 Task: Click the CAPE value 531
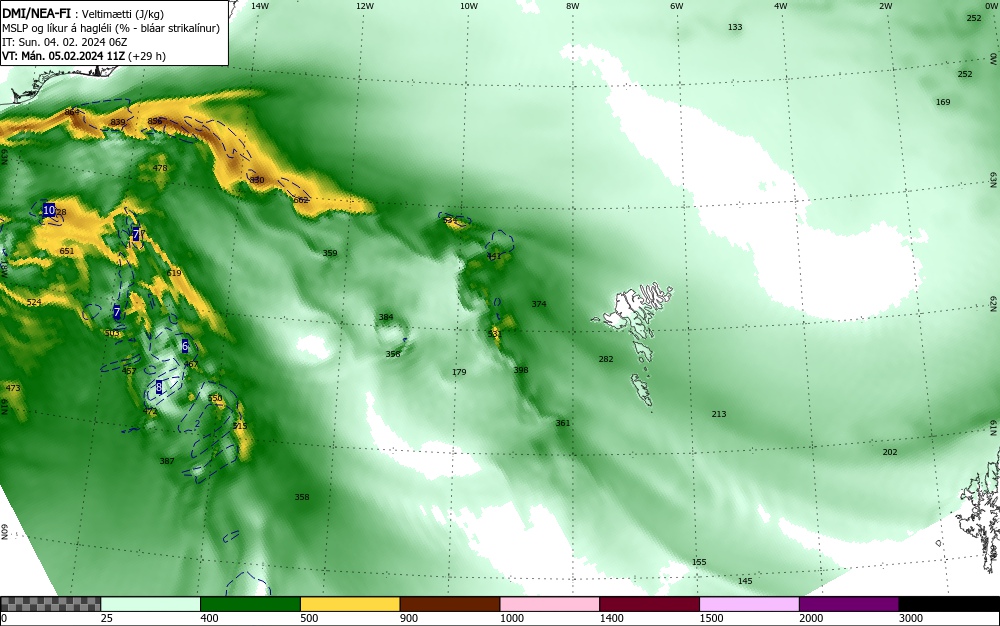tap(494, 334)
